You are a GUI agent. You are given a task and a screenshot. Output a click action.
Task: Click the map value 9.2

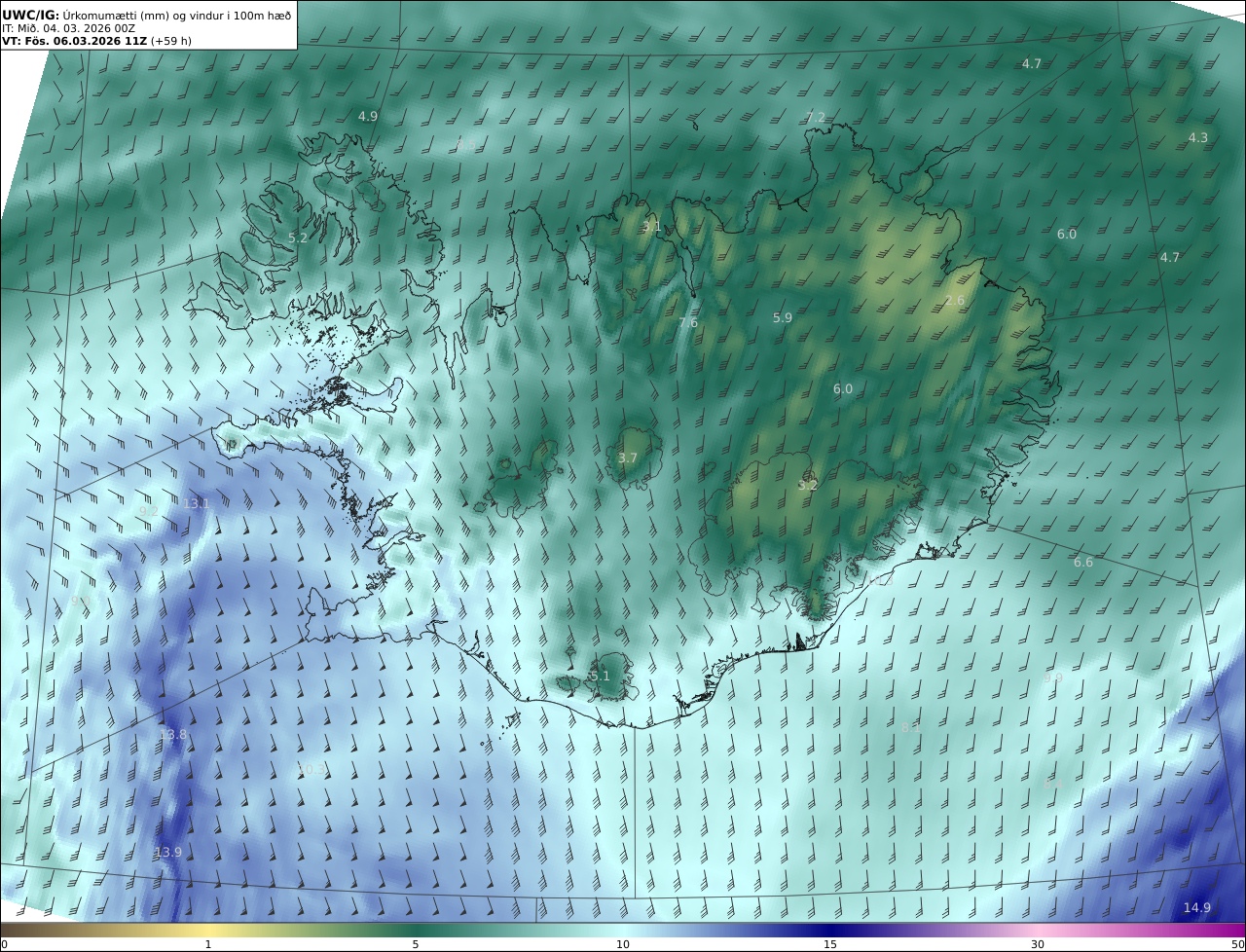pyautogui.click(x=149, y=511)
